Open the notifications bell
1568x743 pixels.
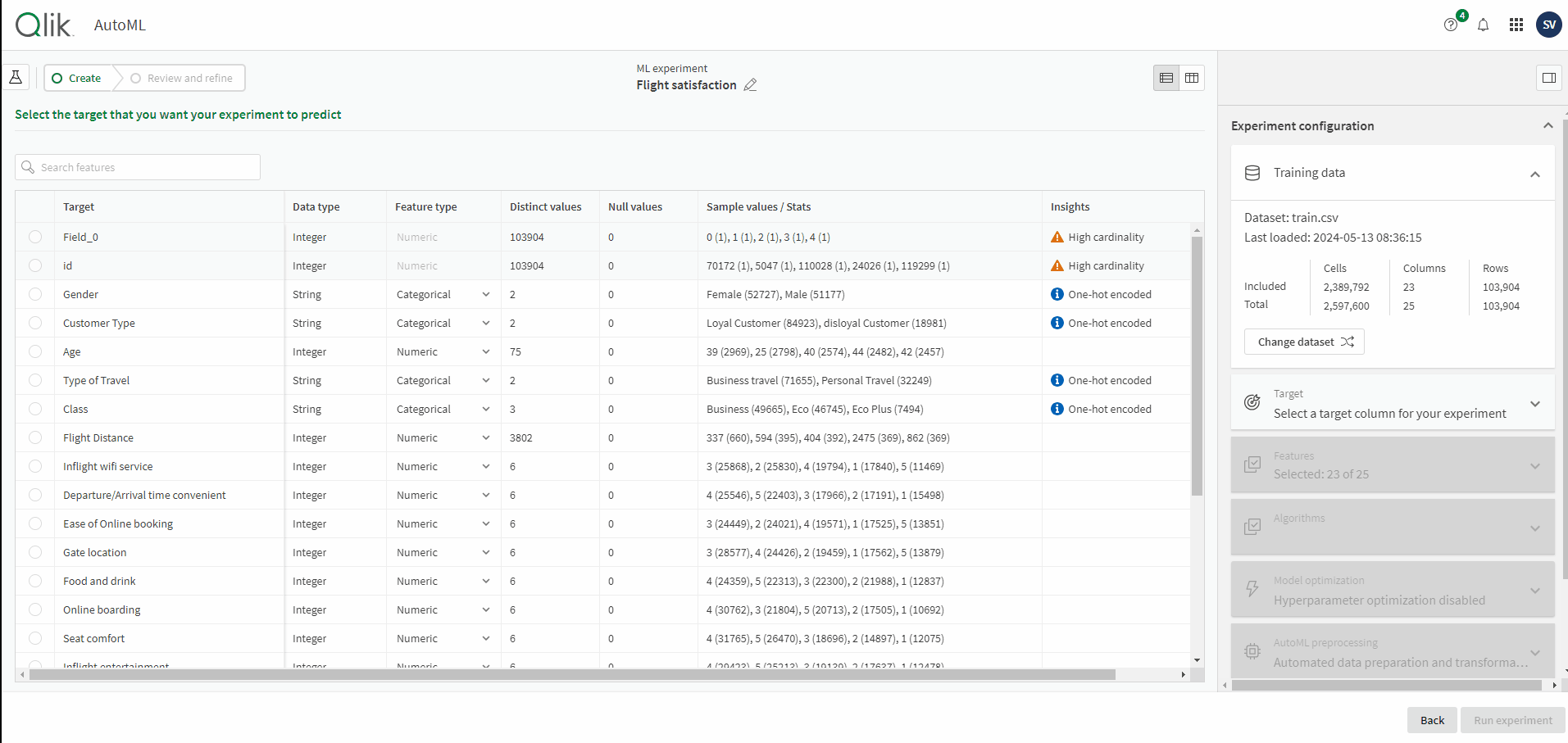pyautogui.click(x=1483, y=25)
